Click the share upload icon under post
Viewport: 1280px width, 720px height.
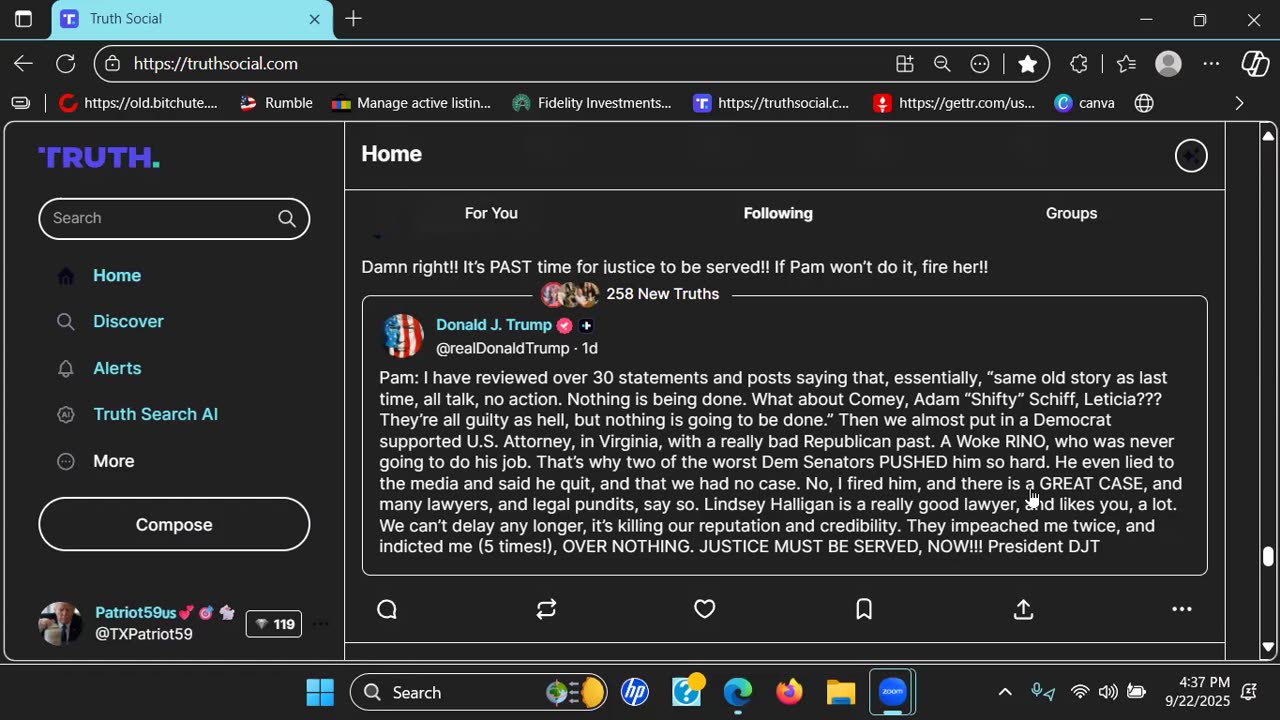(x=1023, y=609)
